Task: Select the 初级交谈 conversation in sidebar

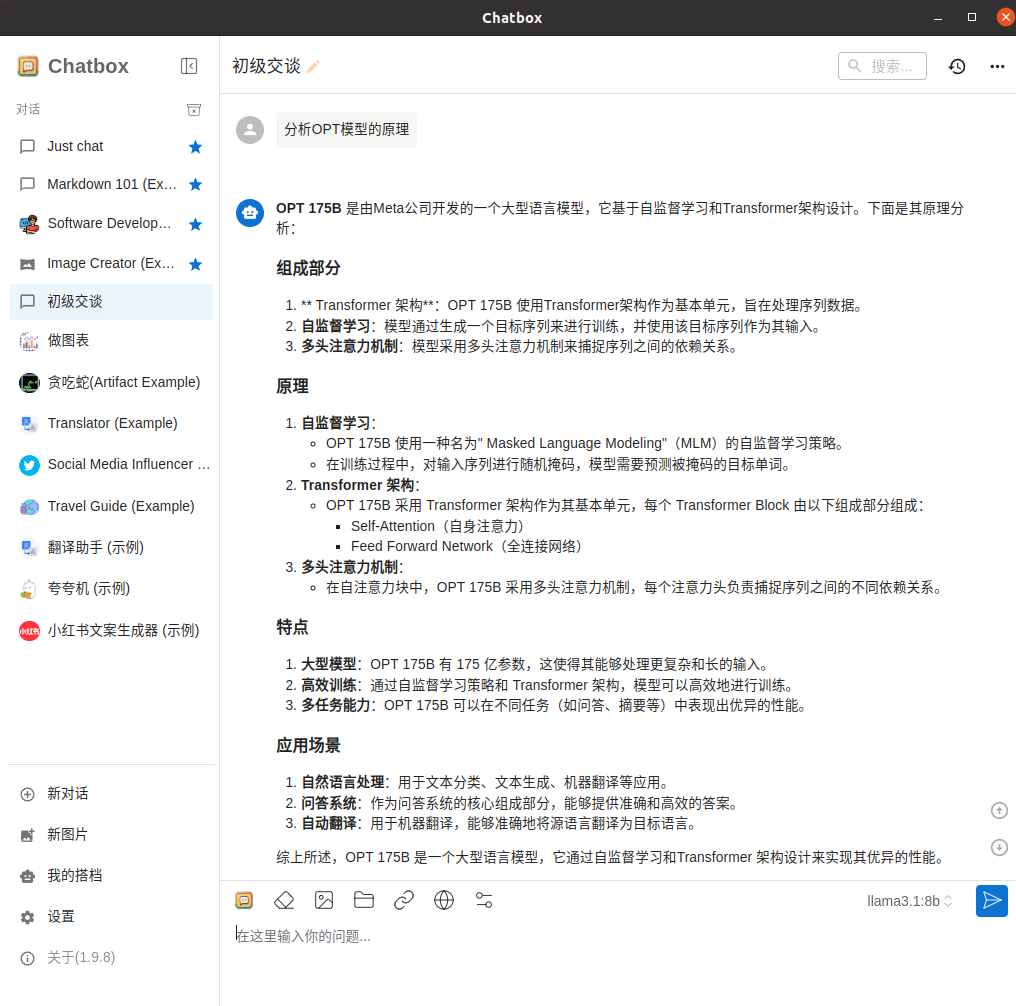Action: coord(111,302)
